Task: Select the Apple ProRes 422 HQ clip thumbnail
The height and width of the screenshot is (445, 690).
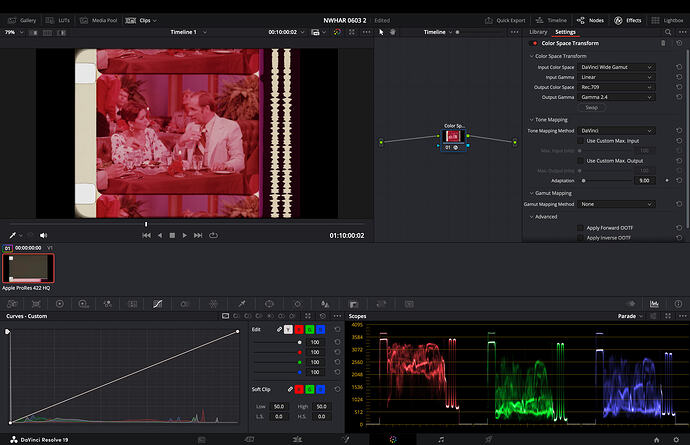Action: [28, 267]
